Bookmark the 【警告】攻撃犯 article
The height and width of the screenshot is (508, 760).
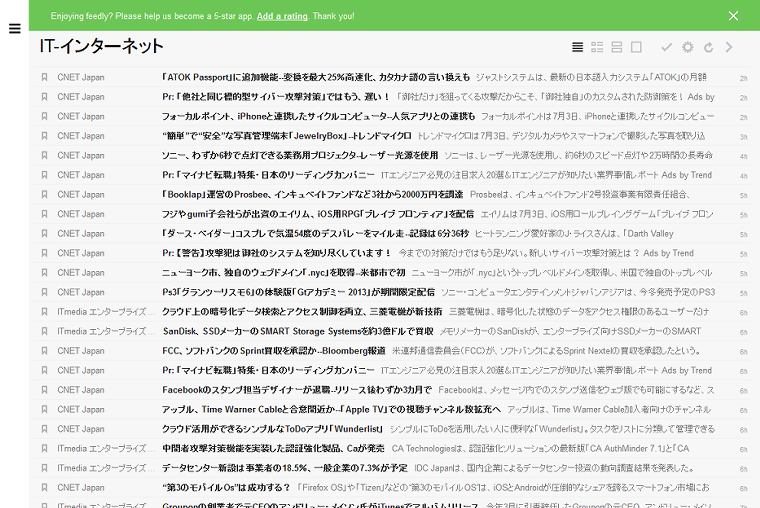coord(44,253)
